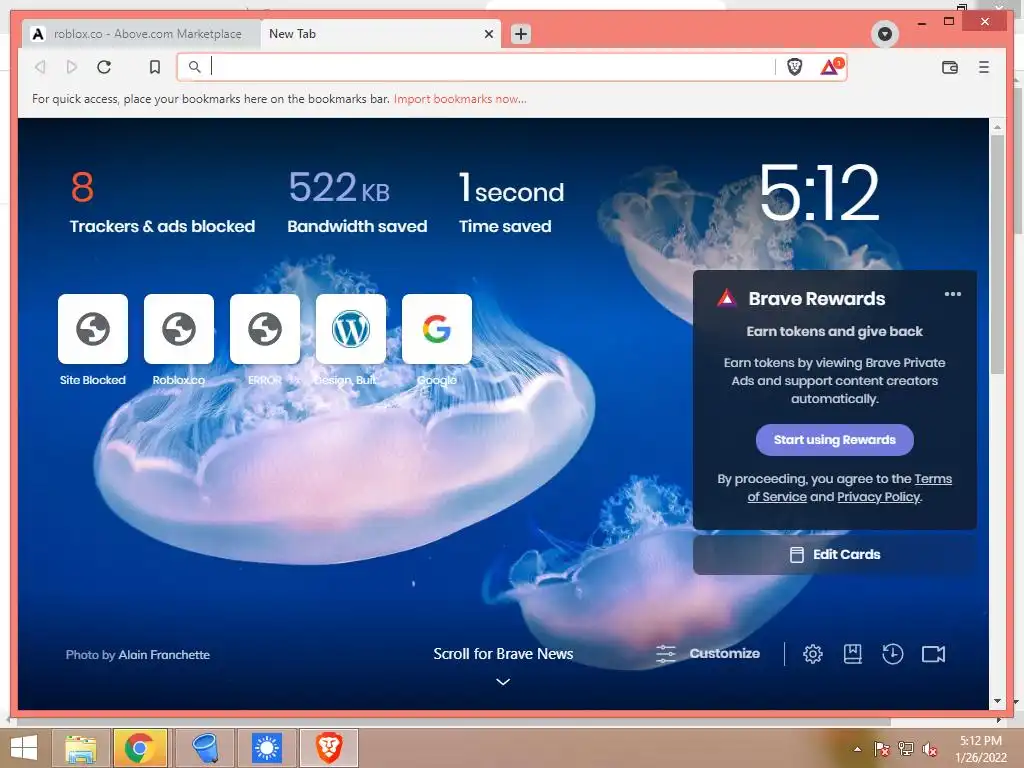Open Brave Talk video camera icon
1024x768 pixels.
click(x=933, y=654)
